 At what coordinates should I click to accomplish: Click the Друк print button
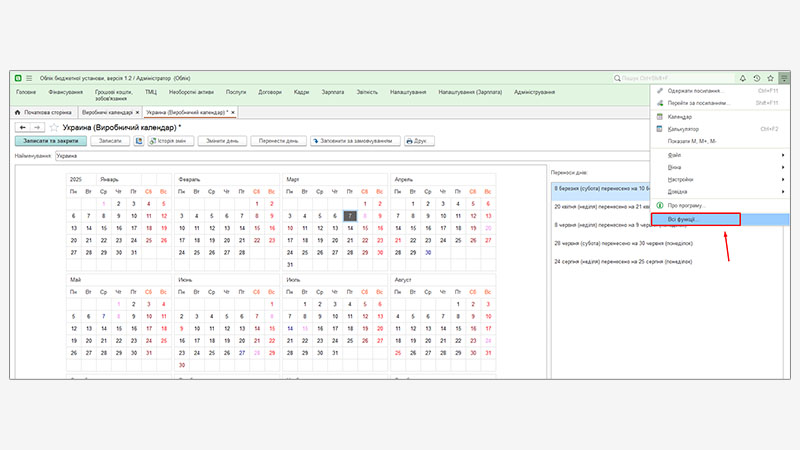[x=418, y=142]
